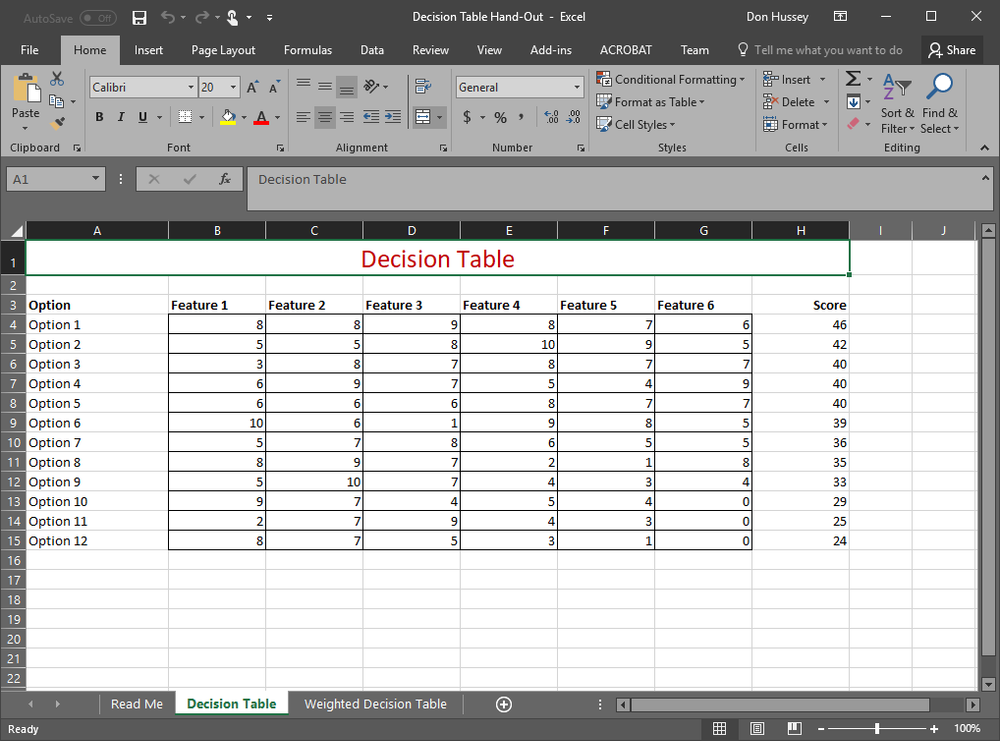Click Accounting Number Format dollar icon

point(467,117)
